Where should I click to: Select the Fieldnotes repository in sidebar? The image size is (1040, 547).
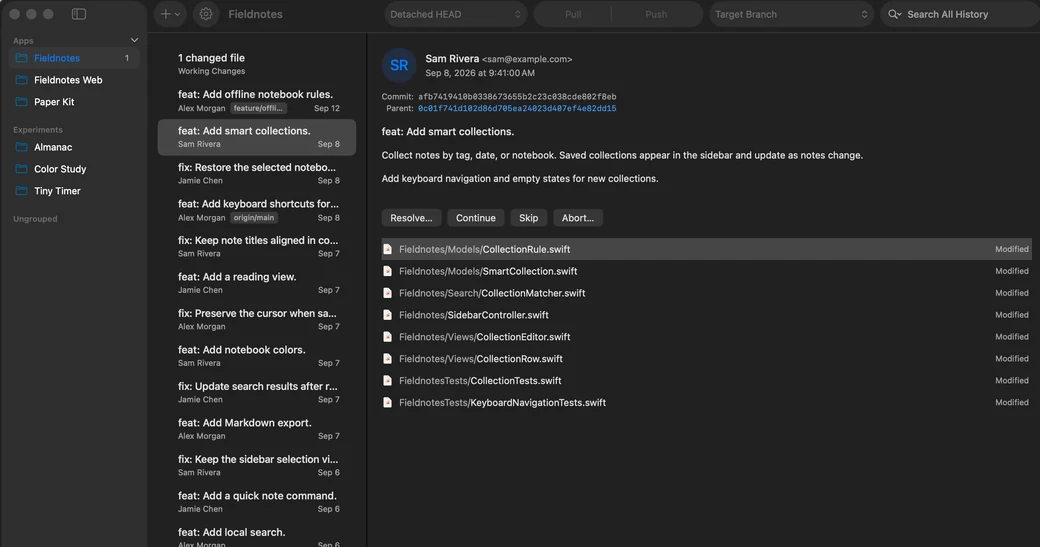[74, 58]
